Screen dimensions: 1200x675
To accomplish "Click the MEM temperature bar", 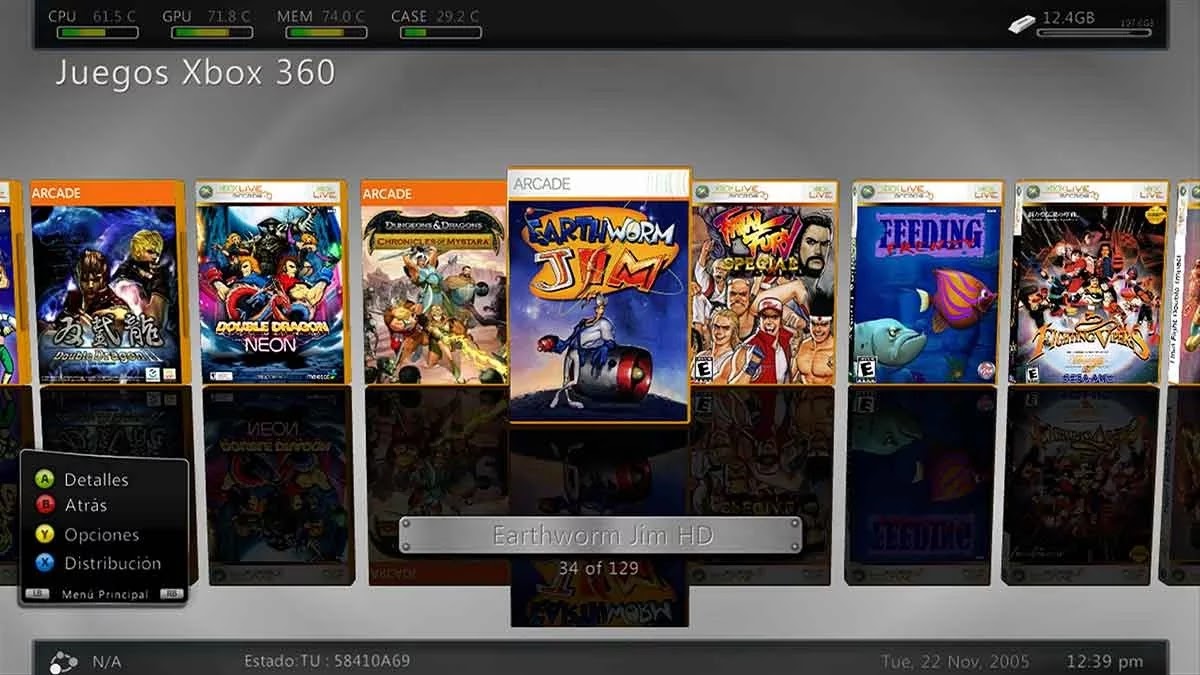I will pos(326,32).
